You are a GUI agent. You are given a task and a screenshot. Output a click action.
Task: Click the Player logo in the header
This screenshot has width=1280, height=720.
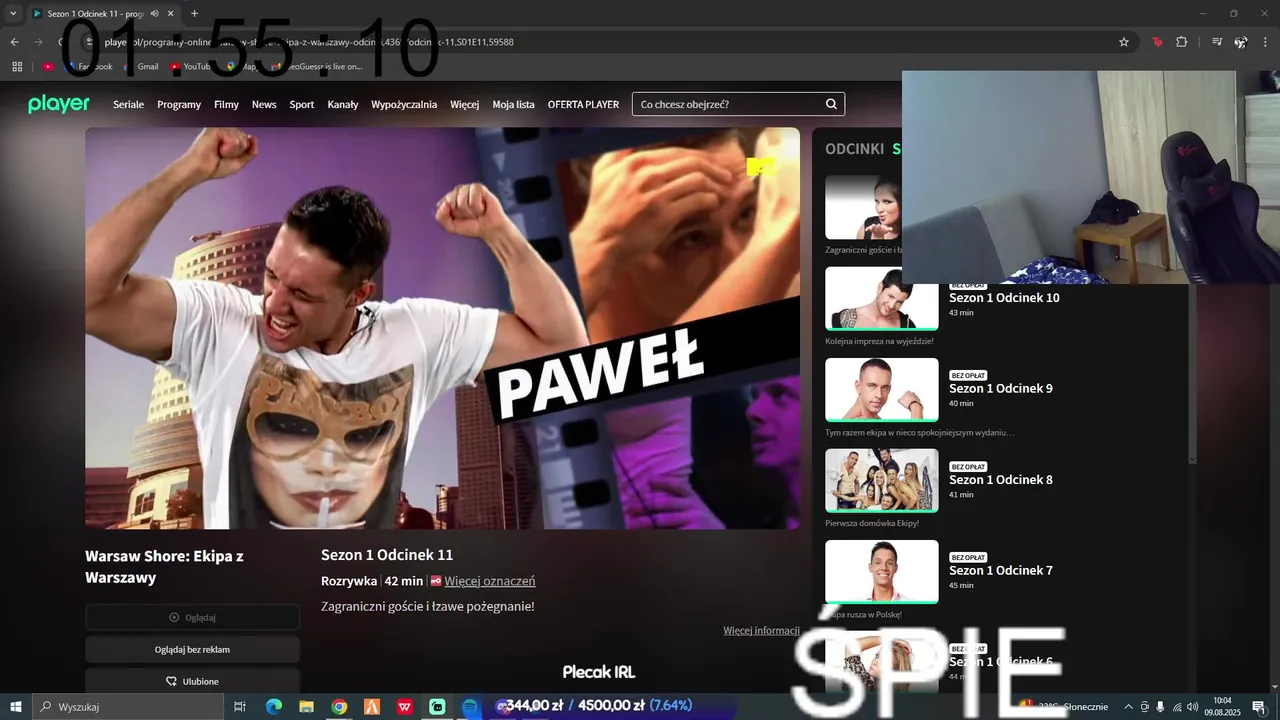tap(59, 104)
